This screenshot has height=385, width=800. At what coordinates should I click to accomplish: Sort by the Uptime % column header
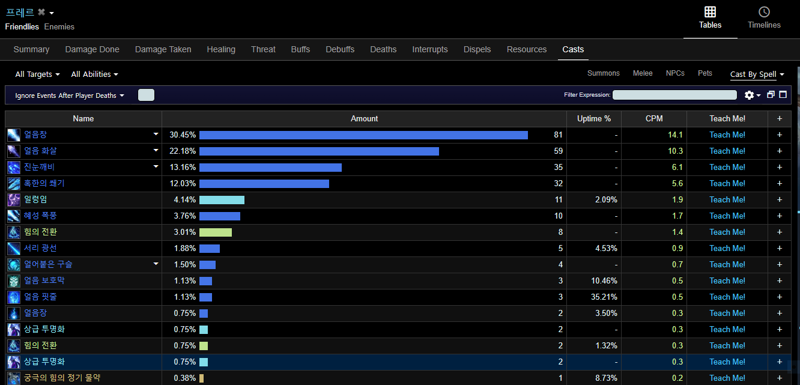tap(594, 119)
